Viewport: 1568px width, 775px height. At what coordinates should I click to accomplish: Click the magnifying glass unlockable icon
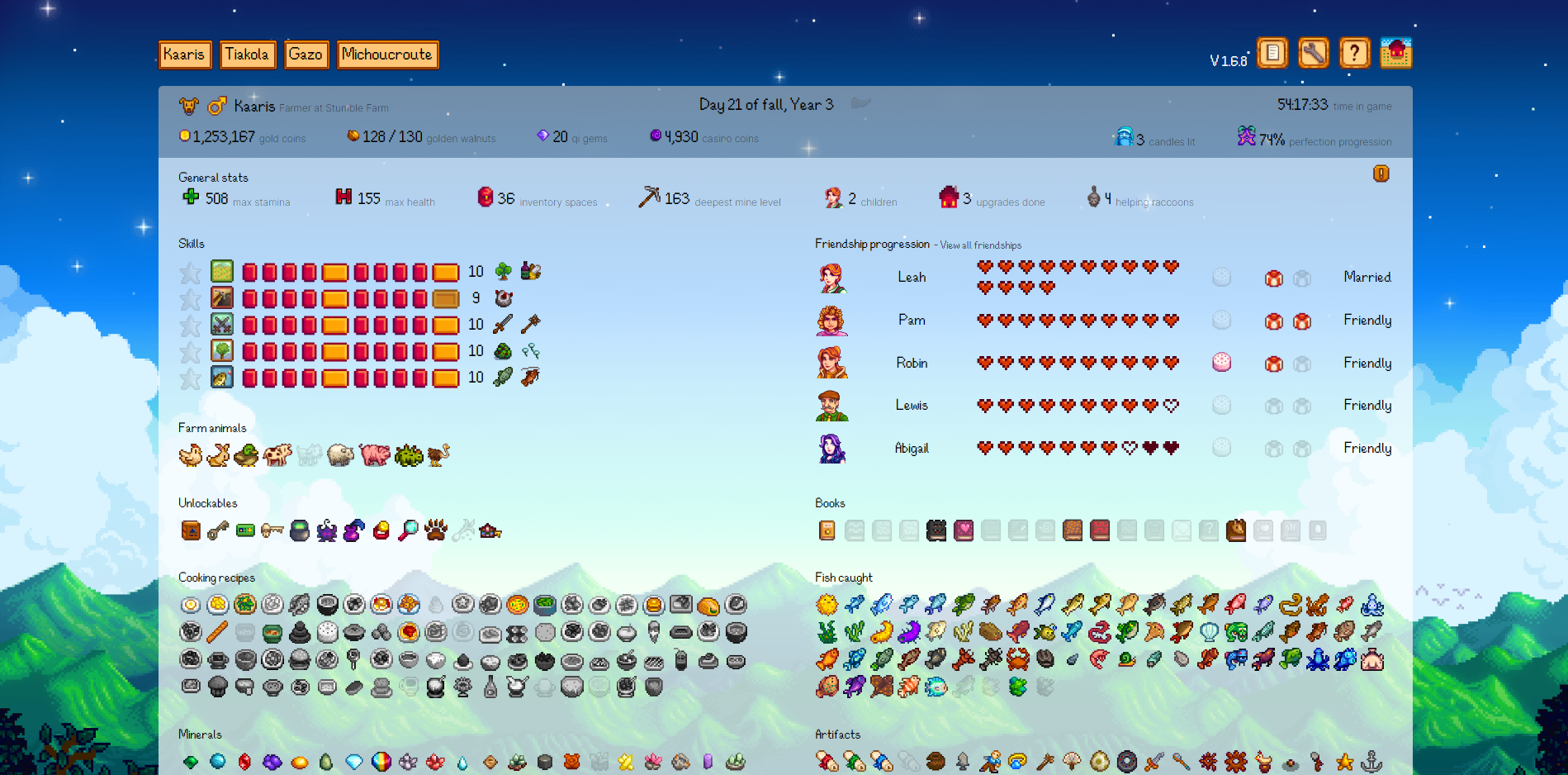click(408, 530)
